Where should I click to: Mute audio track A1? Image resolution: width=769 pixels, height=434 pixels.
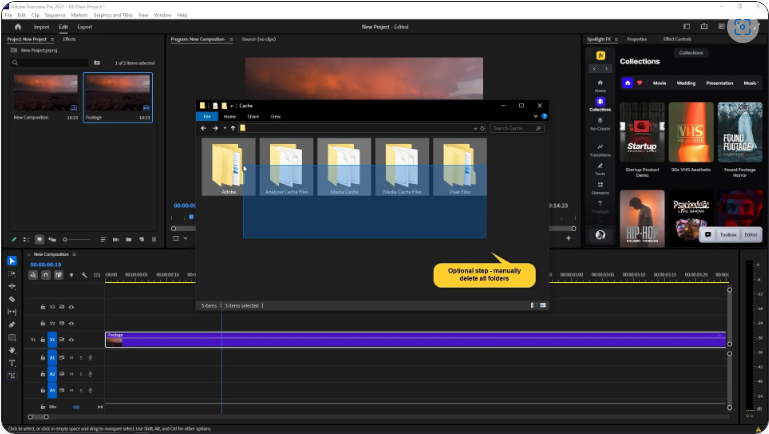[72, 358]
